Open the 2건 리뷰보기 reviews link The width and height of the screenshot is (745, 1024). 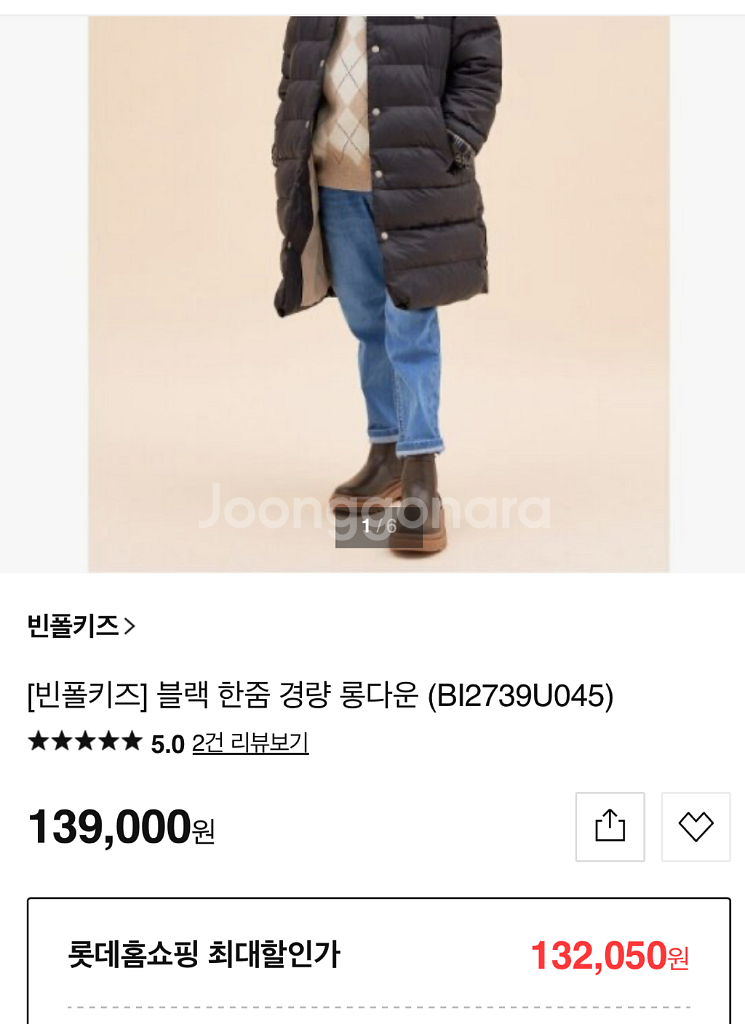pos(250,743)
